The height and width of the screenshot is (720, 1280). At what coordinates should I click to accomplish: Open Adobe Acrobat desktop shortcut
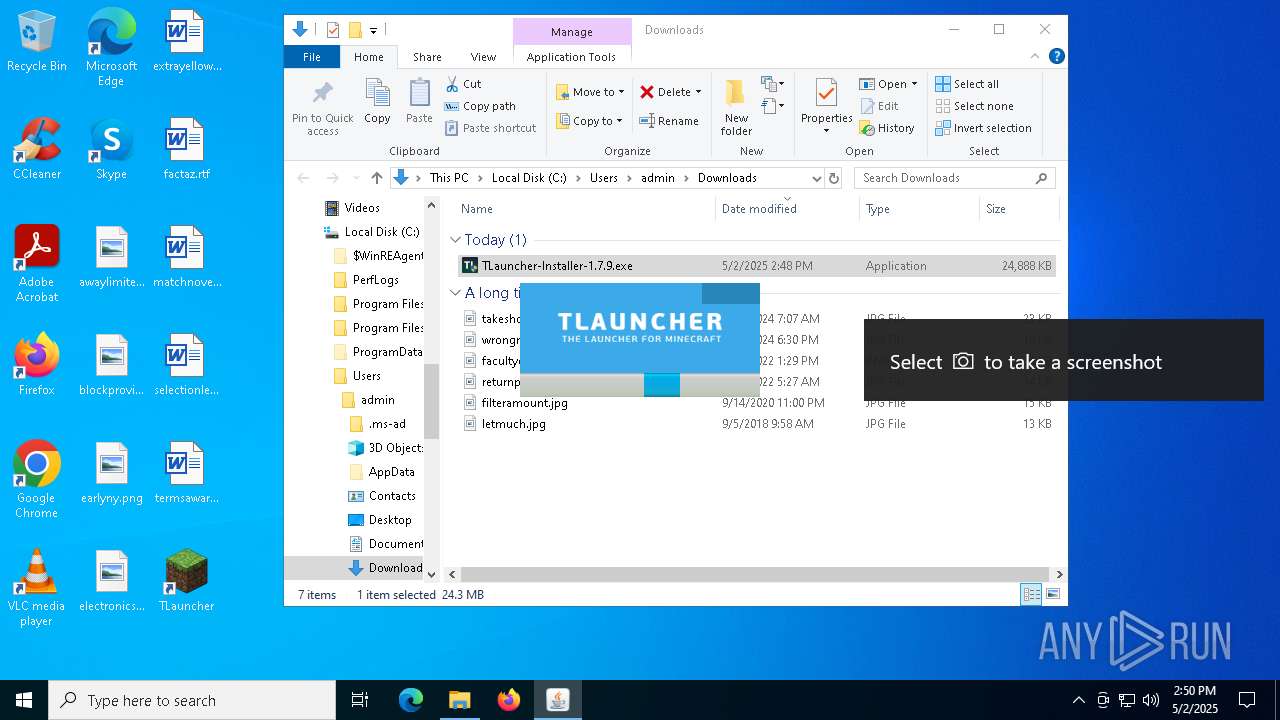pos(37,264)
